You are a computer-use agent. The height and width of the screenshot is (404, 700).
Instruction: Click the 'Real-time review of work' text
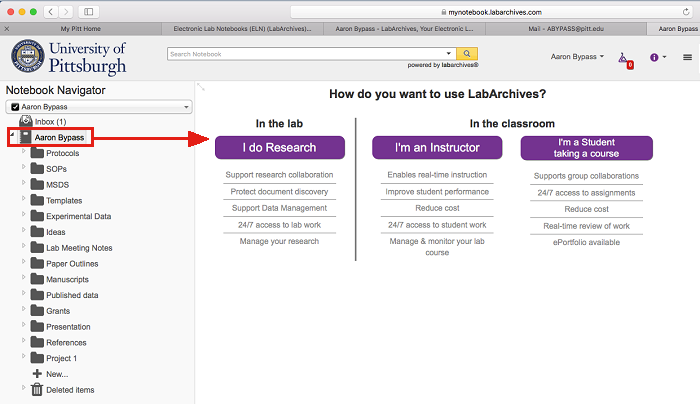click(586, 226)
